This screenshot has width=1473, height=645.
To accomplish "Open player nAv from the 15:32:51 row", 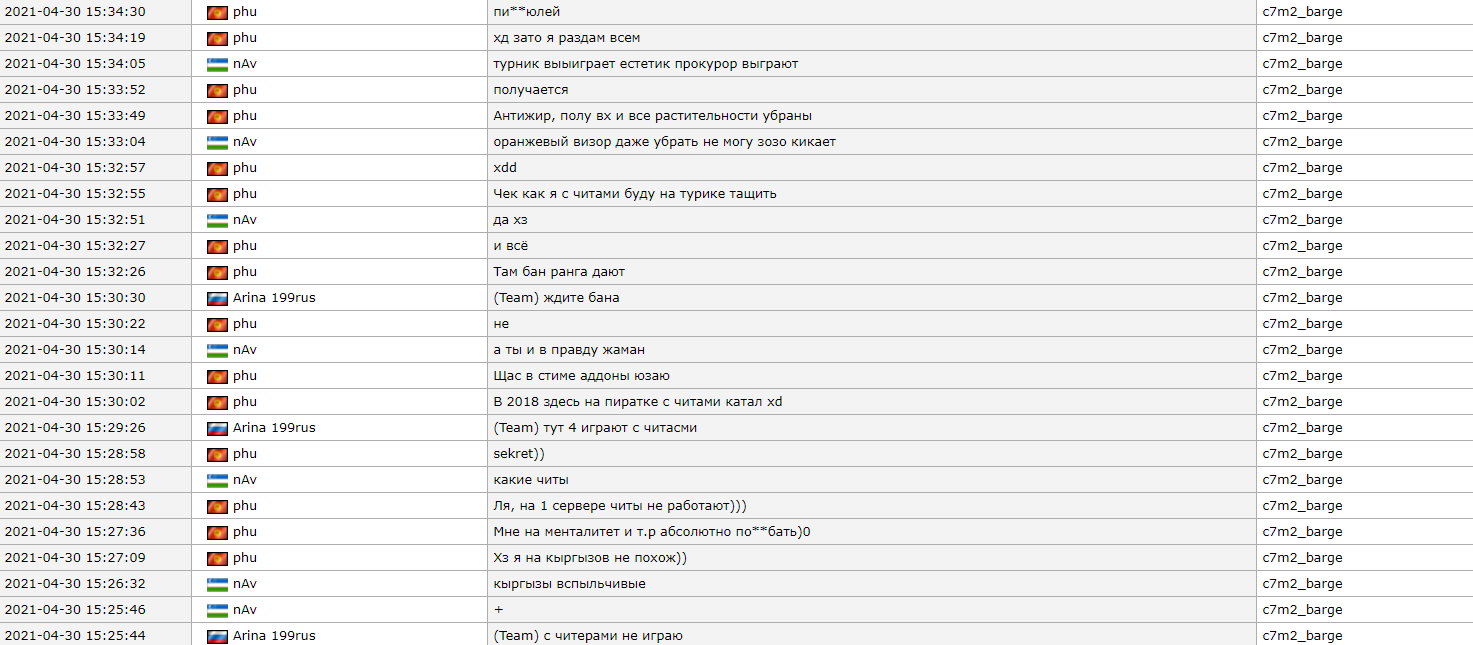I will 245,220.
